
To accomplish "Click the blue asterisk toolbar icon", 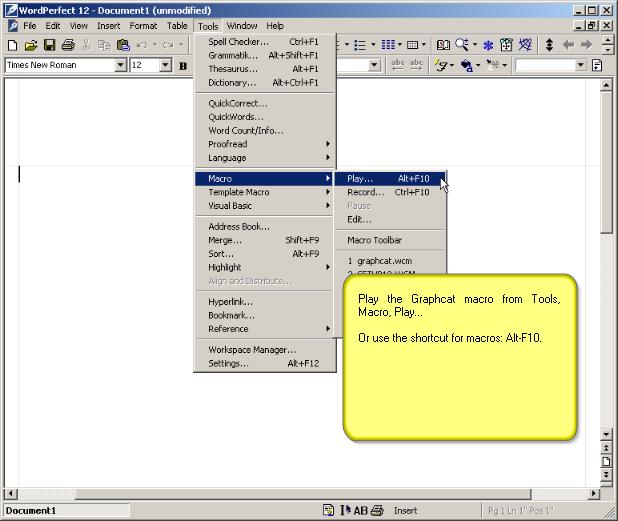I will point(488,45).
